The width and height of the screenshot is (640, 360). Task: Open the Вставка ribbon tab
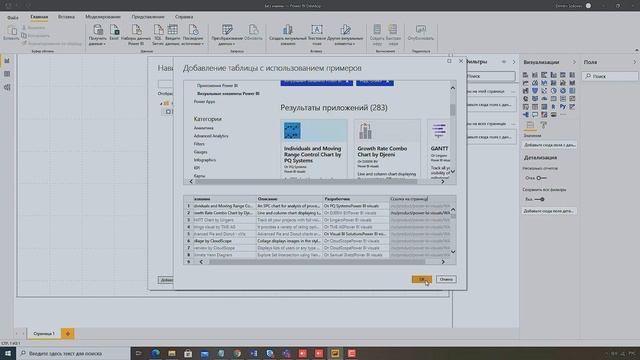(66, 17)
